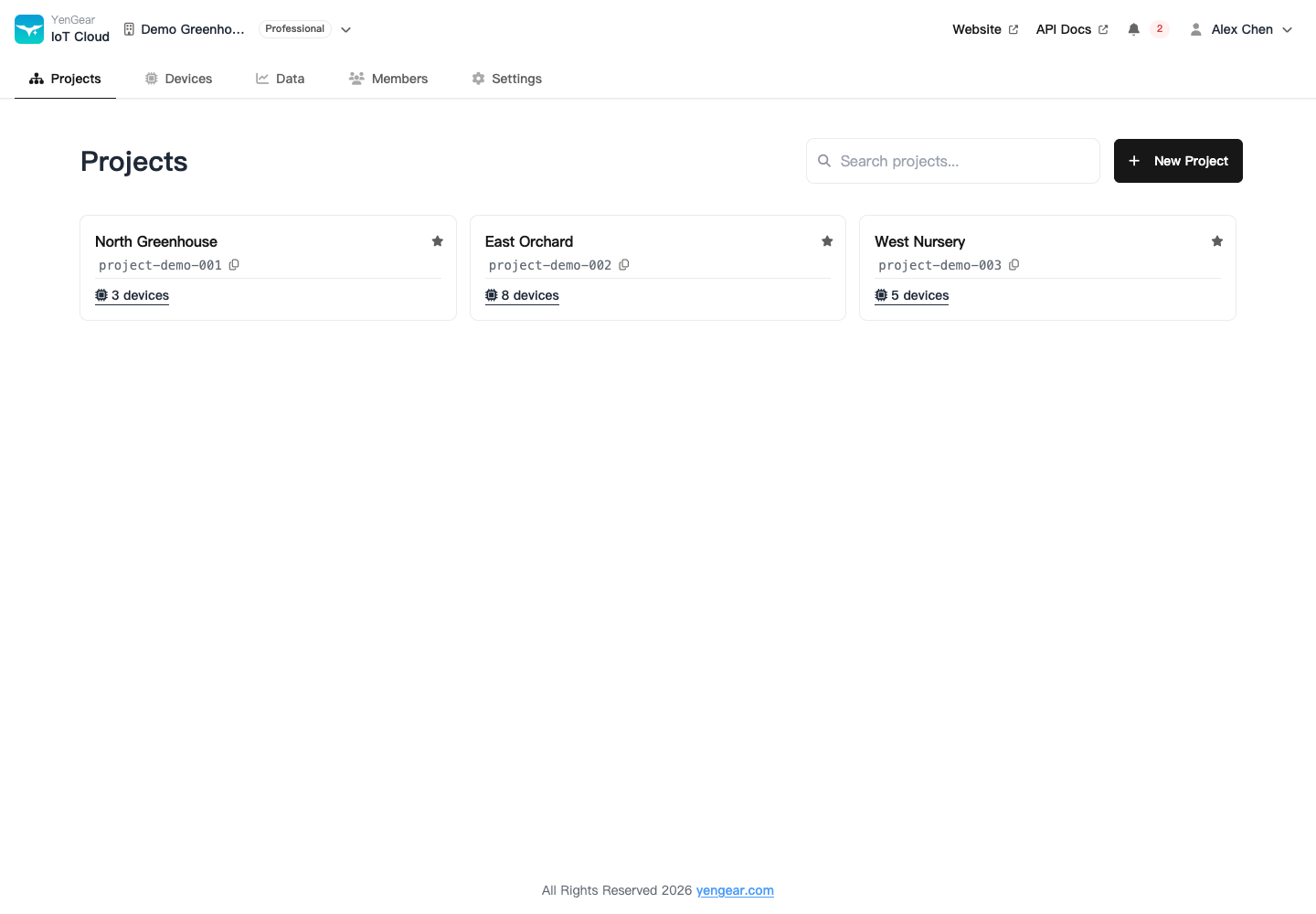Open the West Nursery project title
This screenshot has height=914, width=1316.
919,241
